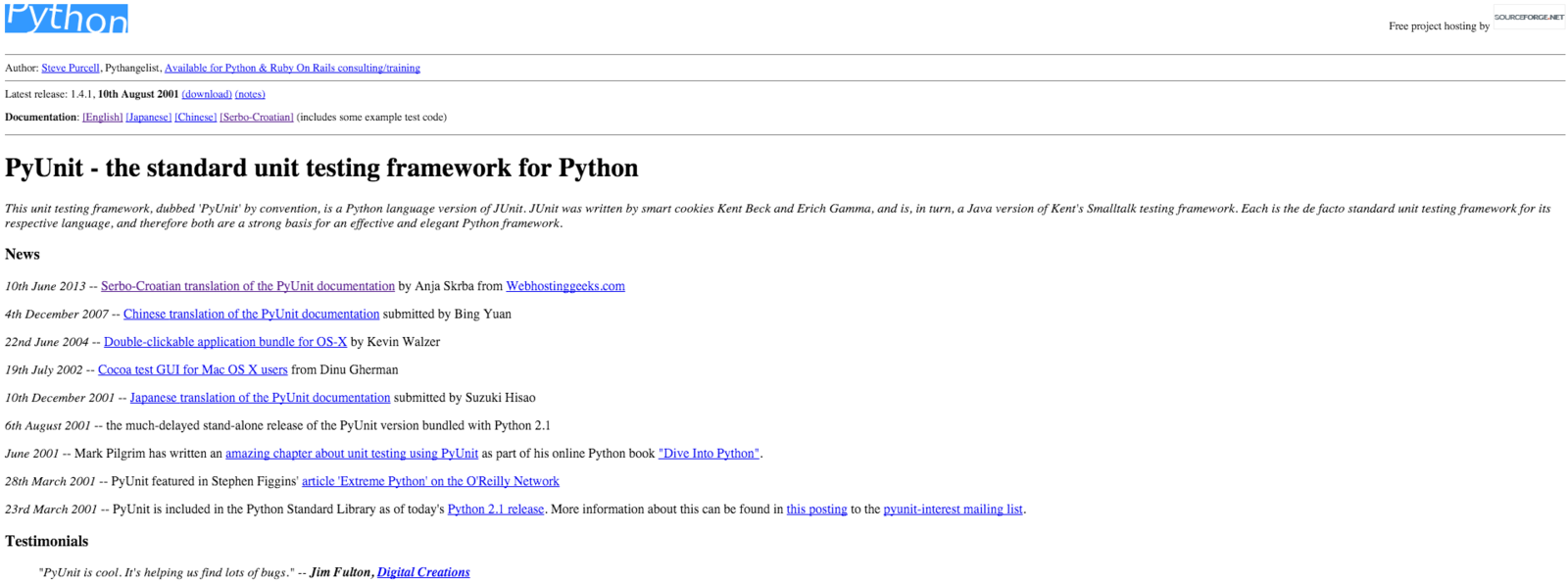The image size is (1568, 583).
Task: Open Python & Ruby On Rails consulting link
Action: [x=292, y=68]
